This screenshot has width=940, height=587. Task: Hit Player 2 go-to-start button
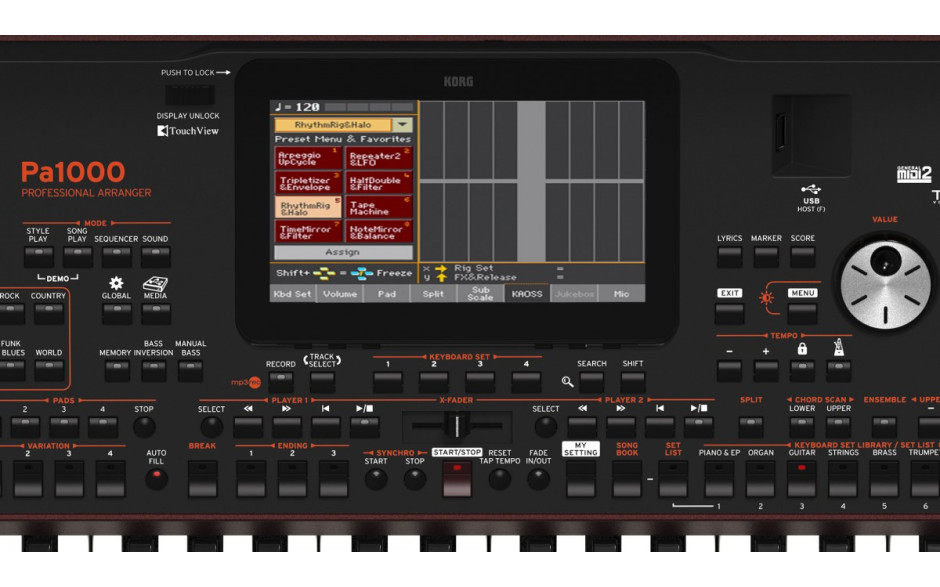click(660, 427)
